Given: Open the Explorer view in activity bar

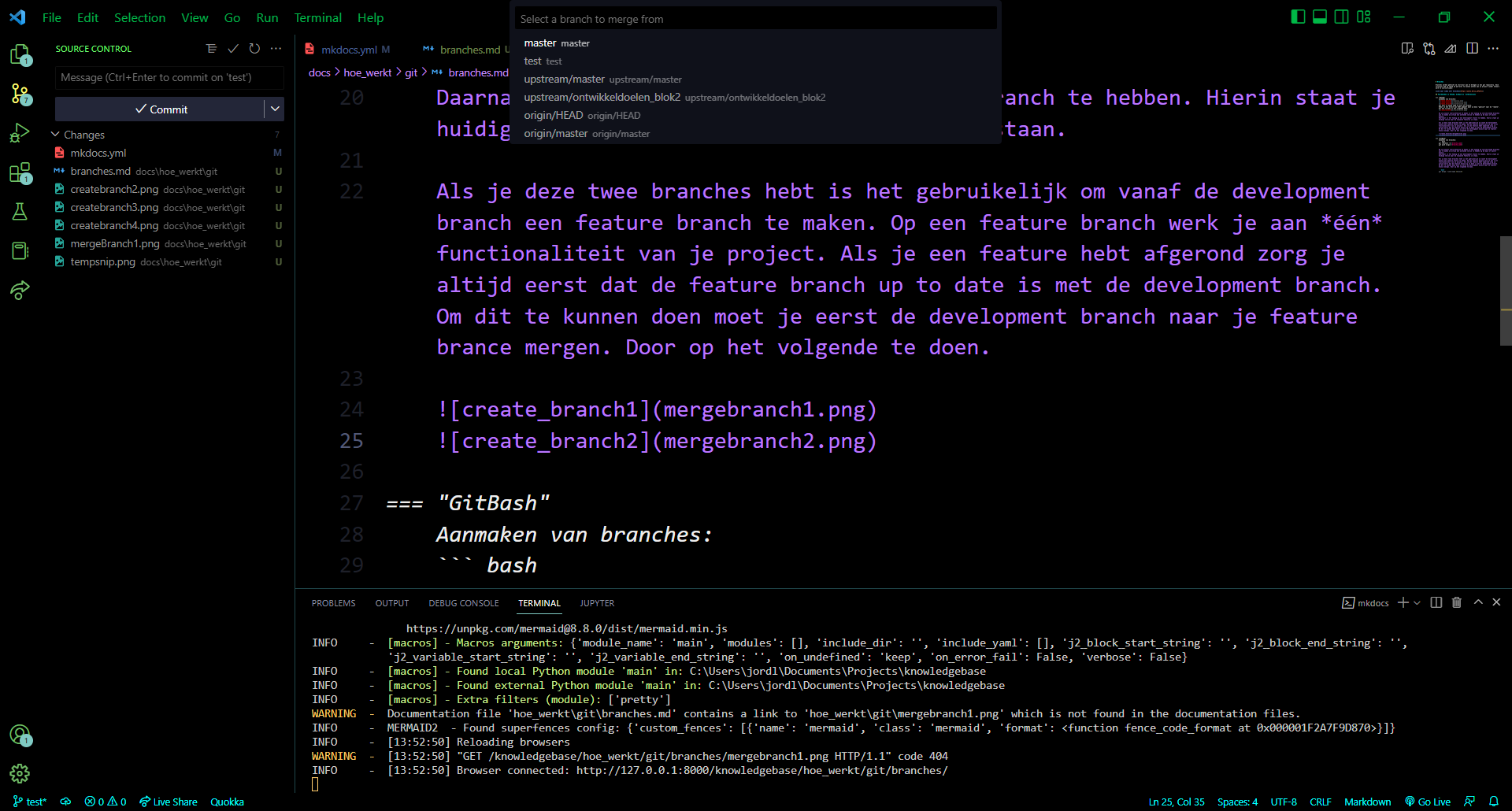Looking at the screenshot, I should tap(20, 54).
